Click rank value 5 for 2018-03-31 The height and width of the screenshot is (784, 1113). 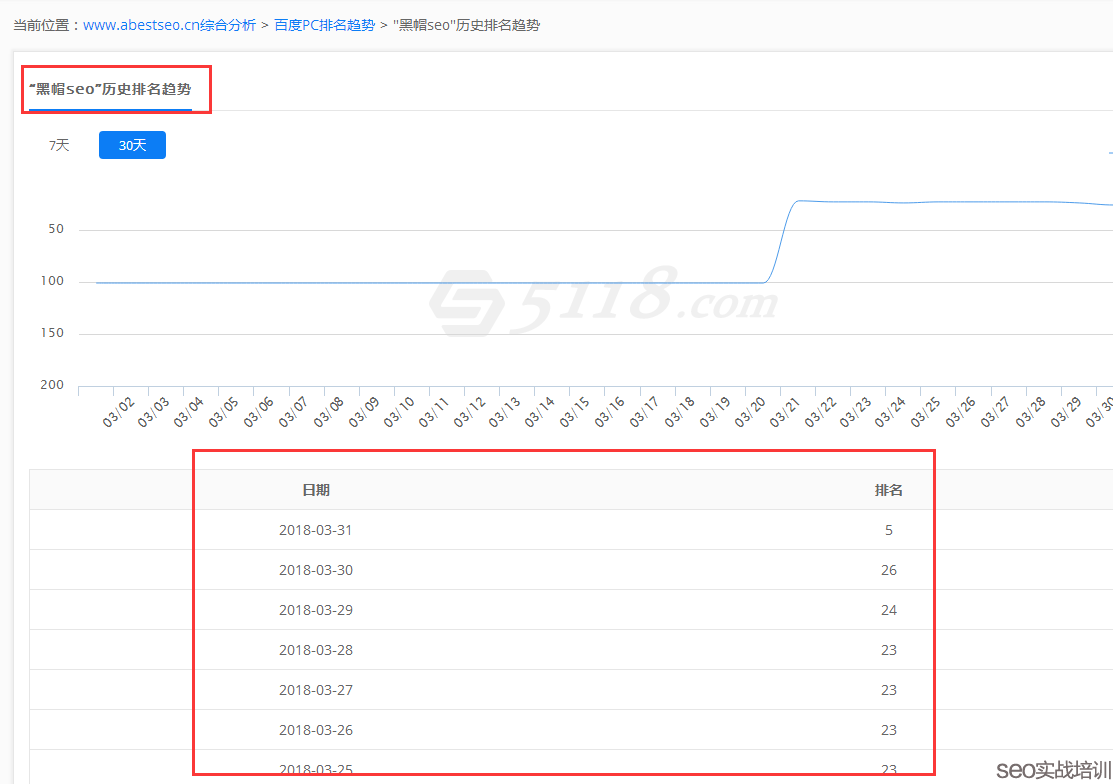[888, 530]
